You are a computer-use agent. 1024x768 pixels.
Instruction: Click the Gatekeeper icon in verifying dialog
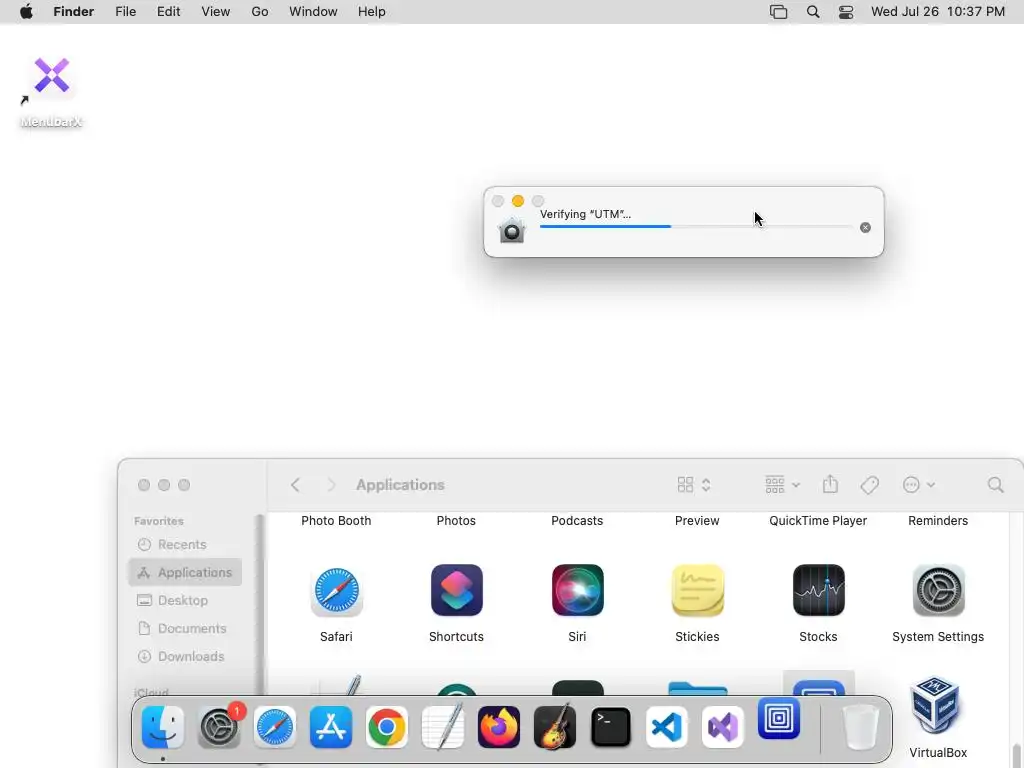pyautogui.click(x=511, y=231)
